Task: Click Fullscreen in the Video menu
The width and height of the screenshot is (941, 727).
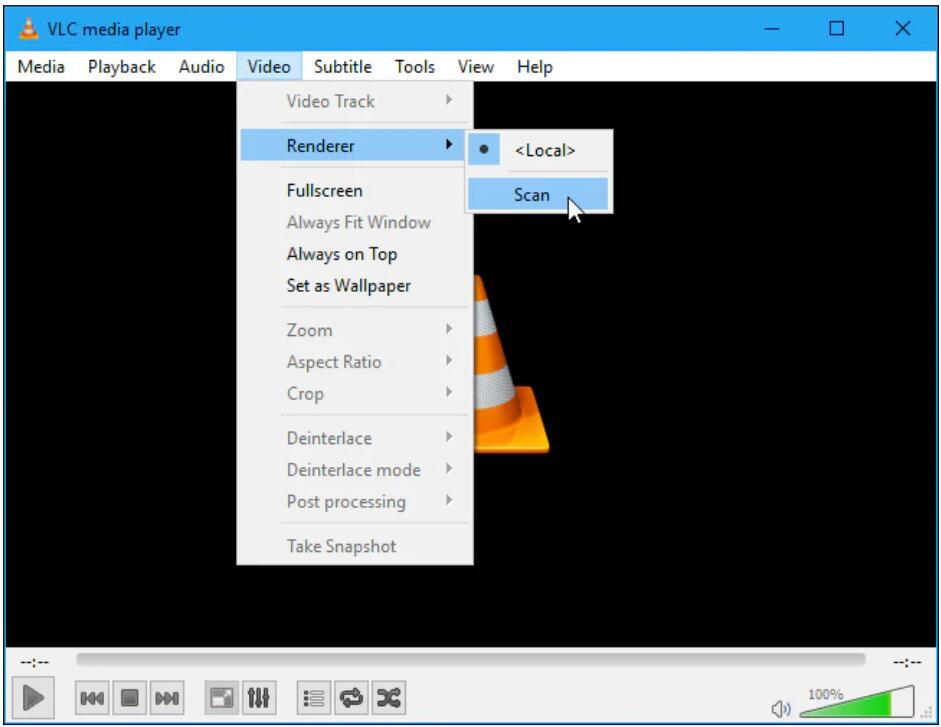Action: 324,190
